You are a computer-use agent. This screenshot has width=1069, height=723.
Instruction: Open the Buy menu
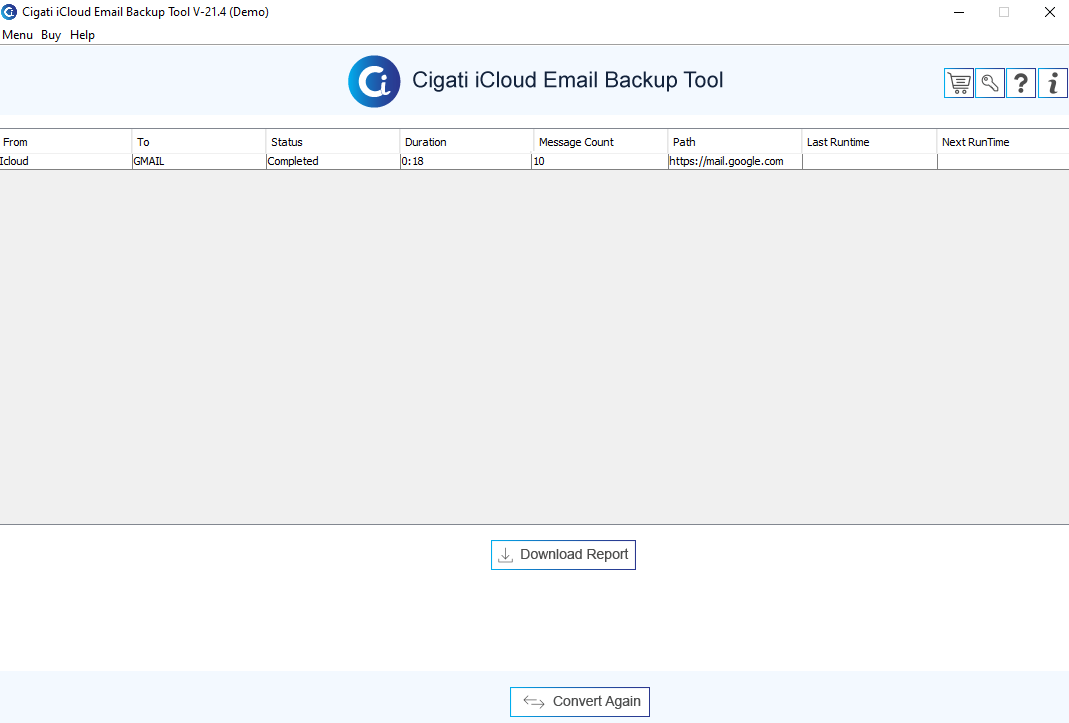[x=51, y=35]
